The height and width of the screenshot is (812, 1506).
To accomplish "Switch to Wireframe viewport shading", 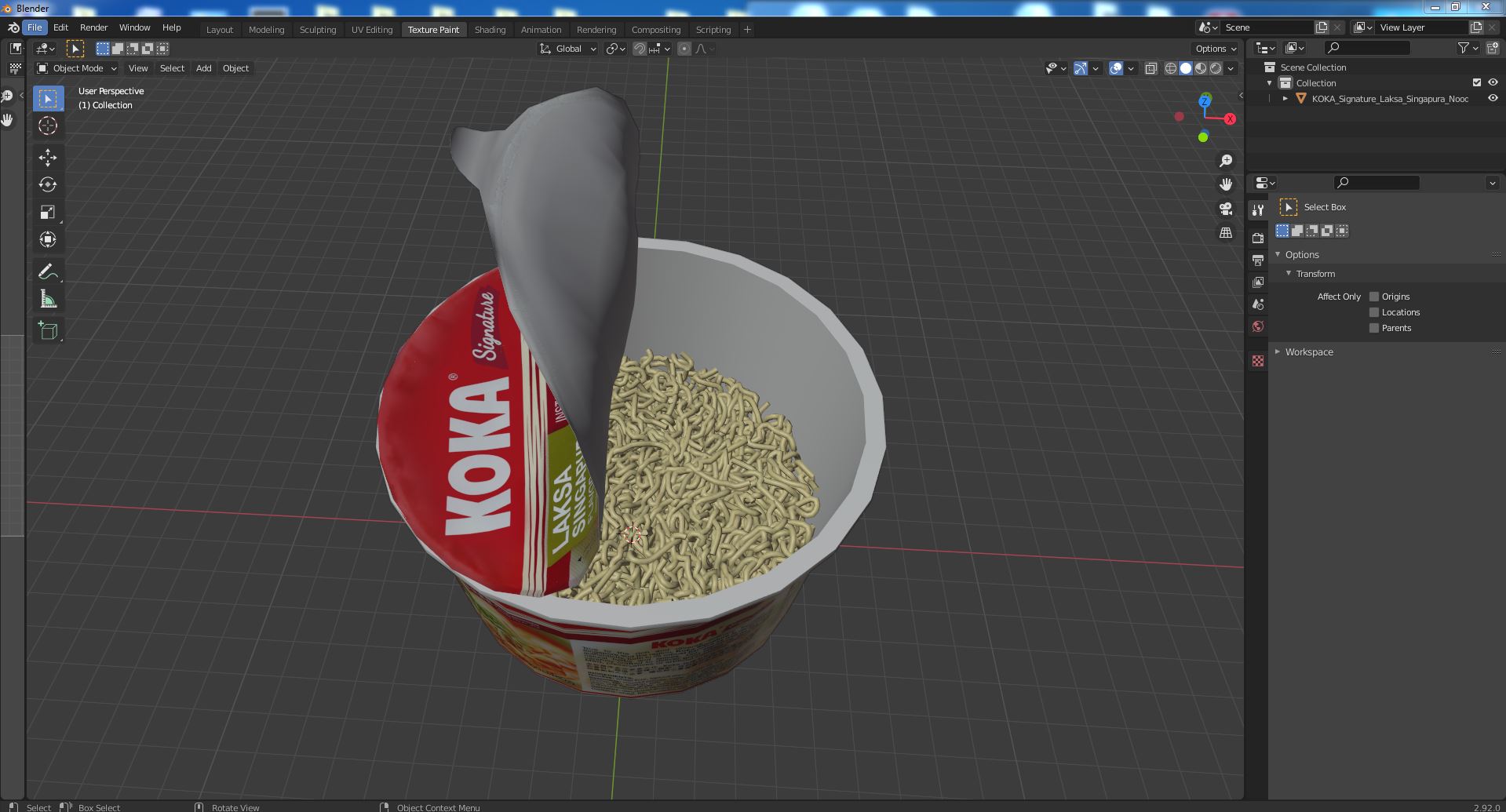I will click(1170, 68).
